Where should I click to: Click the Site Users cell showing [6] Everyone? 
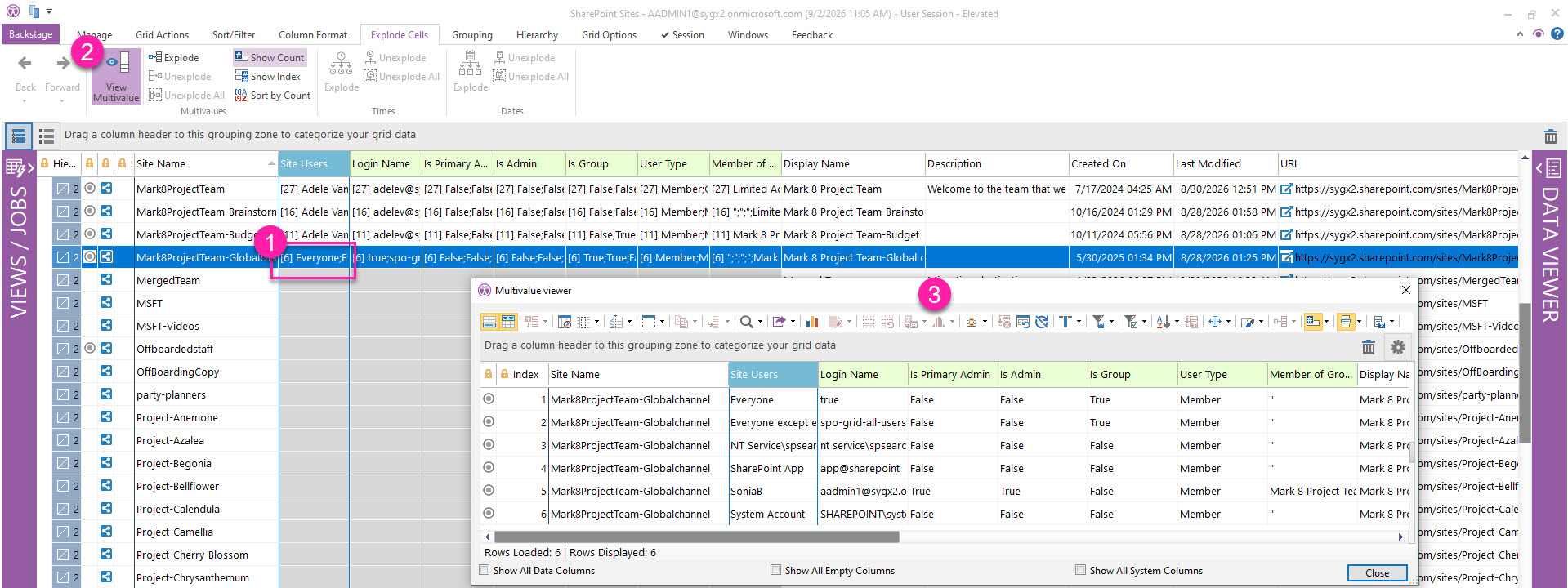pyautogui.click(x=314, y=257)
